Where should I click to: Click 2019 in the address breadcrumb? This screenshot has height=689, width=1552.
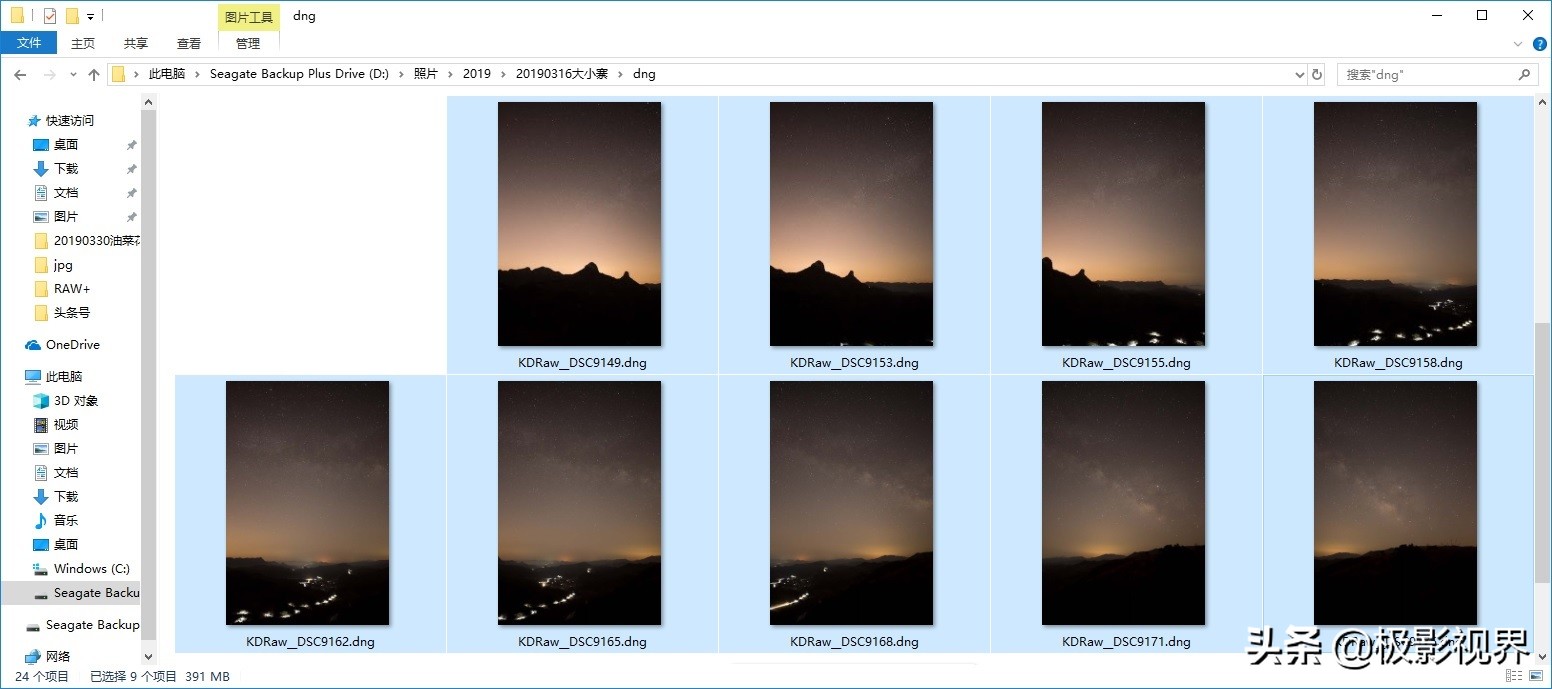[x=477, y=74]
